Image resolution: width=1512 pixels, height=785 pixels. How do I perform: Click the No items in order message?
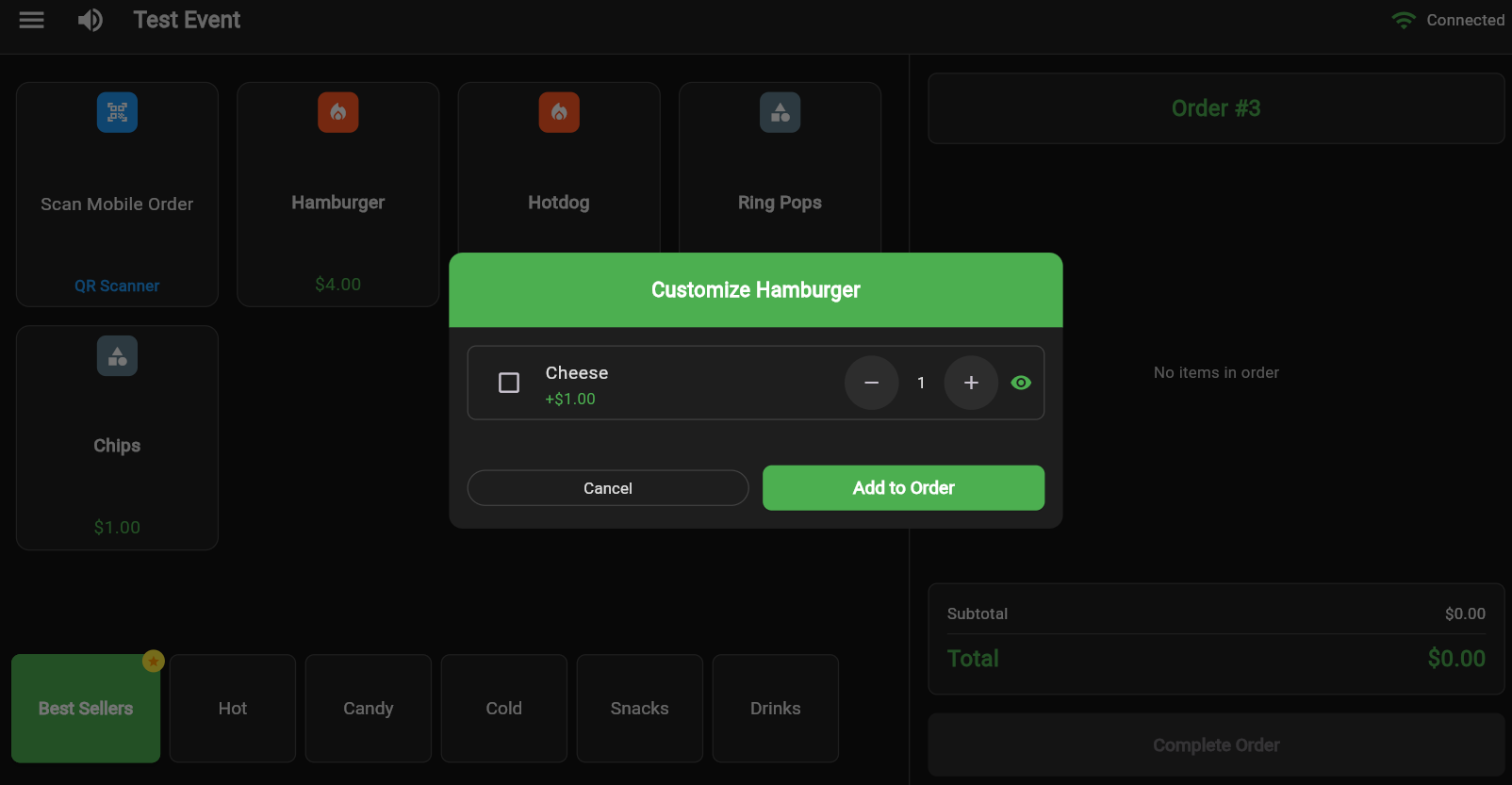(x=1216, y=372)
